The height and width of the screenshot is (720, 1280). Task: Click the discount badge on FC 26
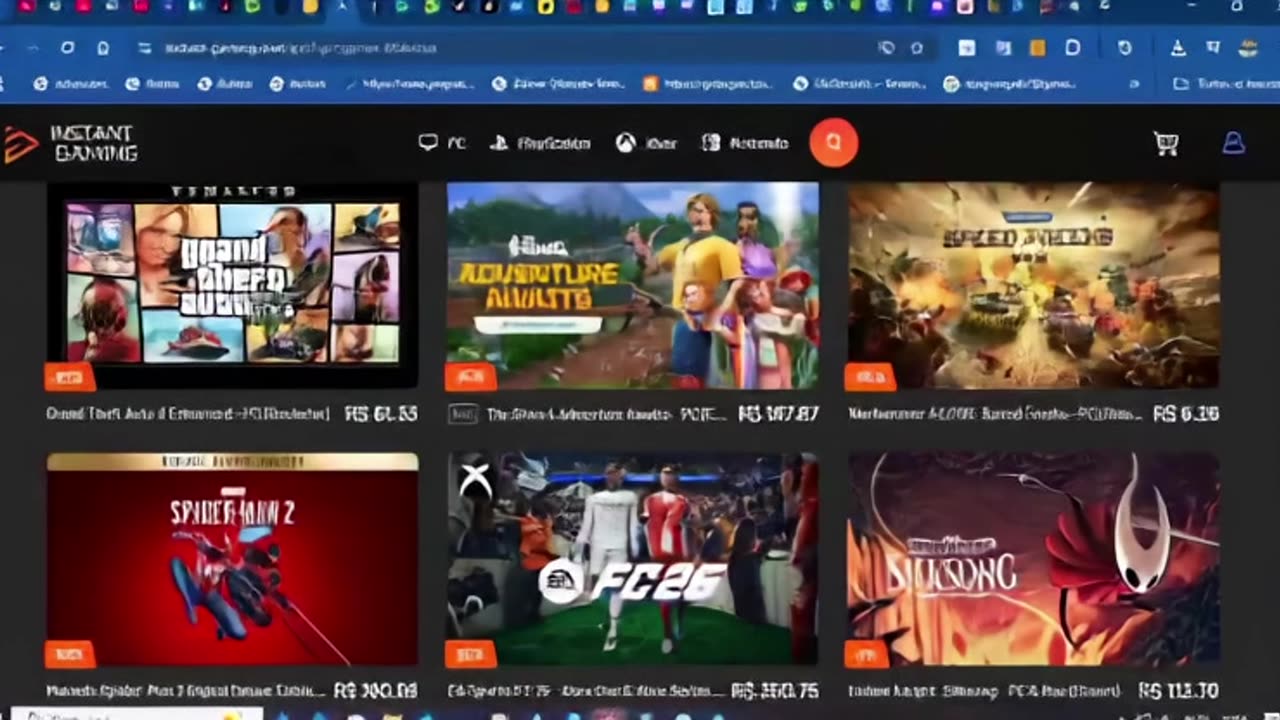[x=470, y=654]
